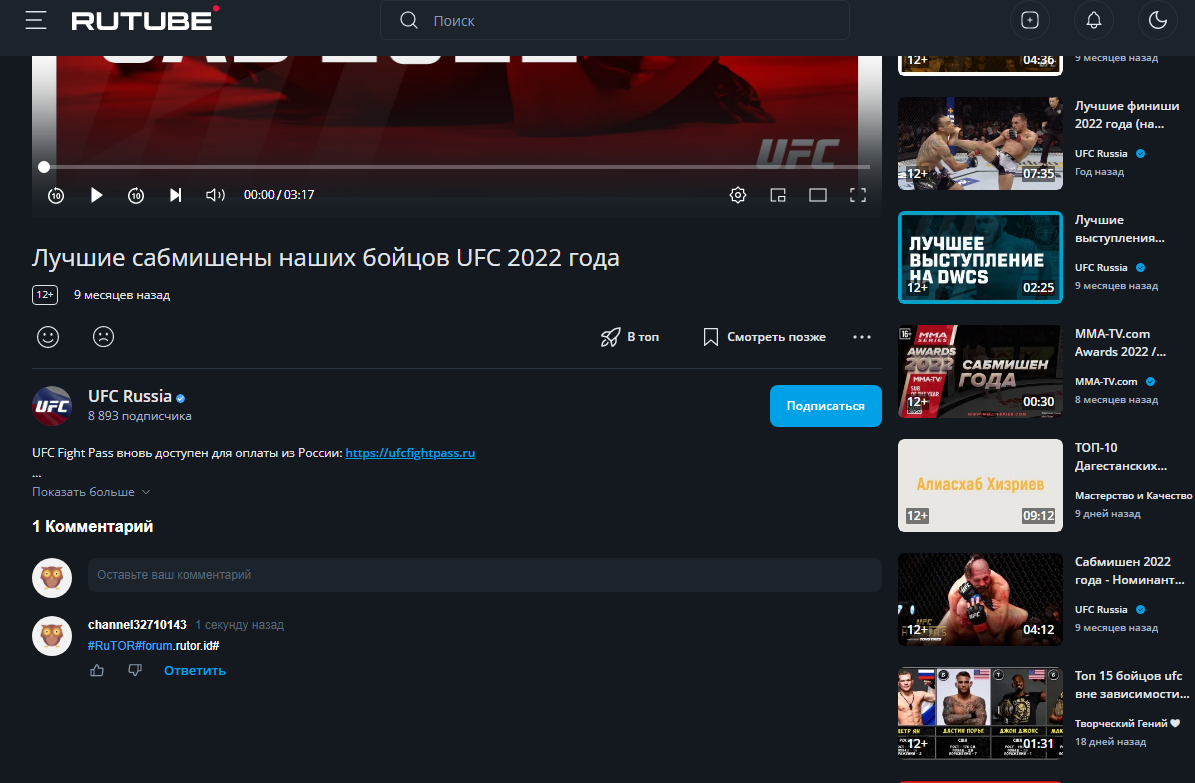Image resolution: width=1195 pixels, height=783 pixels.
Task: Expand Показать больше description
Action: 91,492
